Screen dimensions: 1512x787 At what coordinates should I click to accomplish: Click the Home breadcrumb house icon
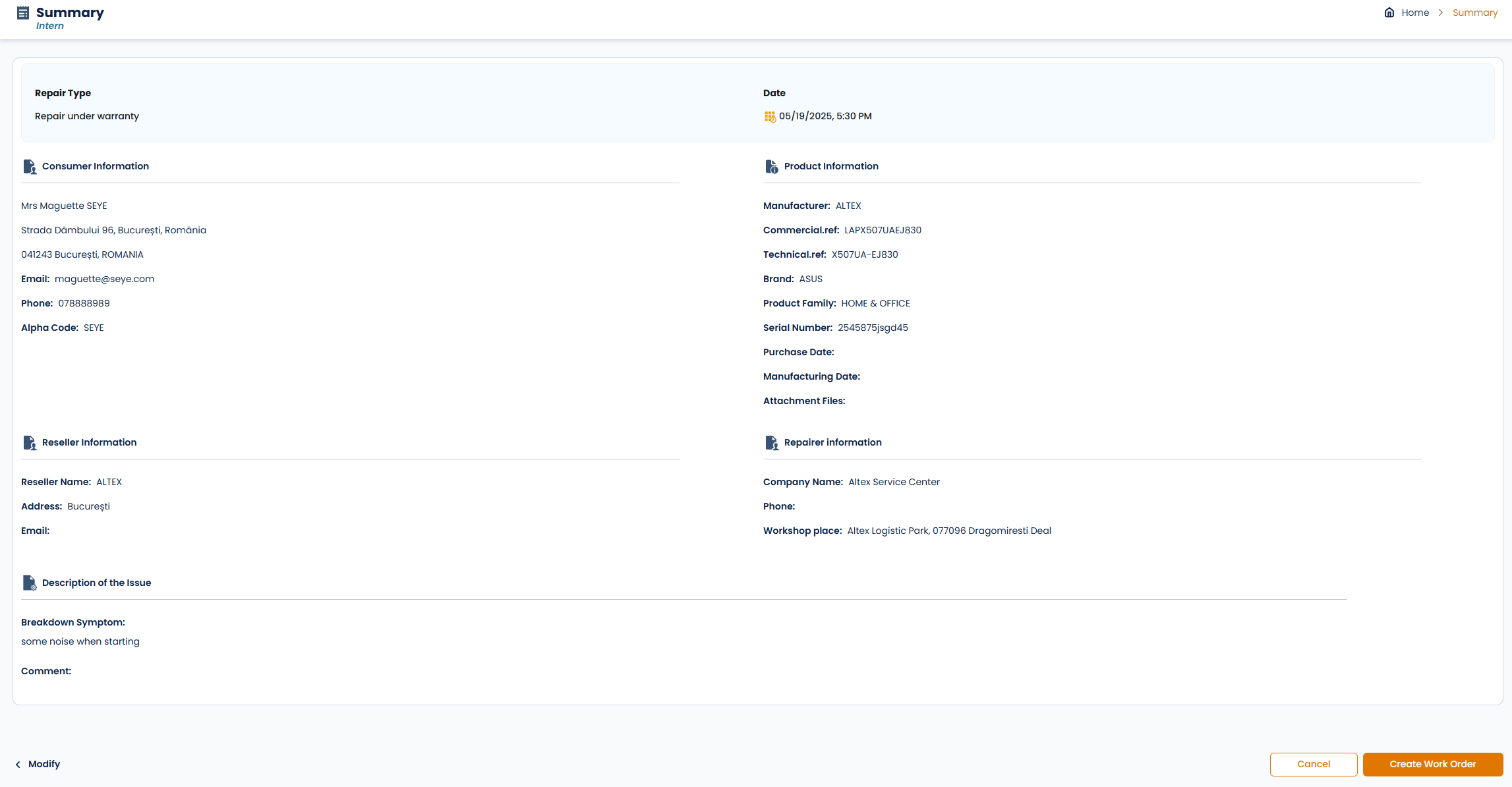[x=1389, y=13]
